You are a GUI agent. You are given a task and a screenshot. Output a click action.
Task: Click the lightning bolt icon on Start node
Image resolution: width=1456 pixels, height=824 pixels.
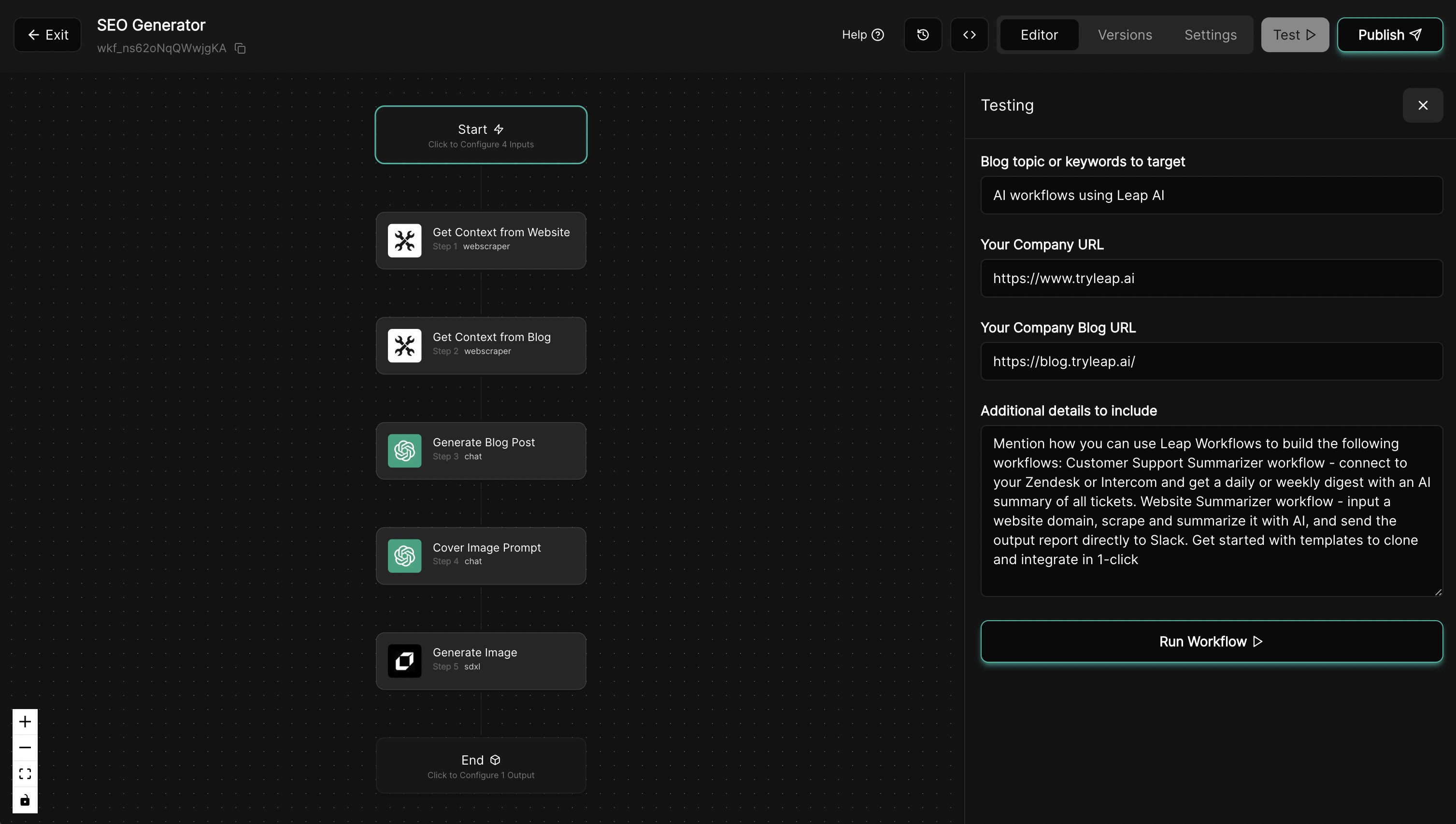click(x=499, y=129)
